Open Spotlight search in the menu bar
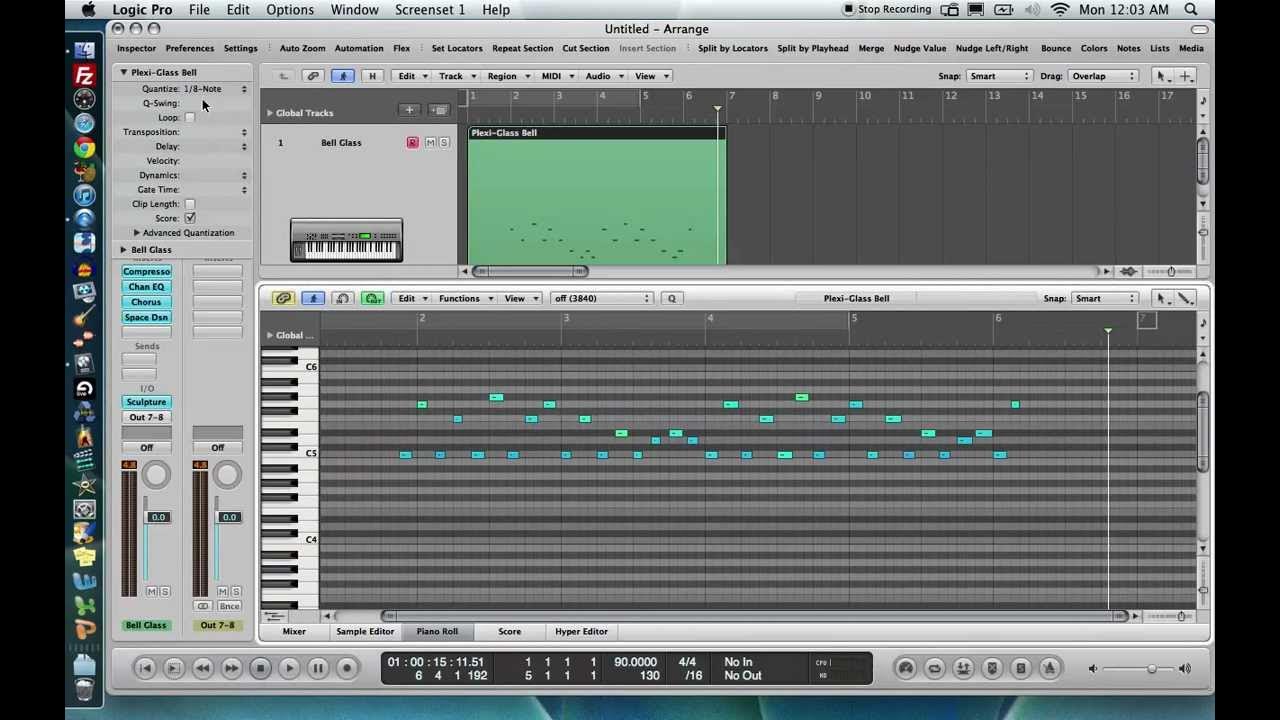This screenshot has width=1280, height=720. click(1191, 9)
